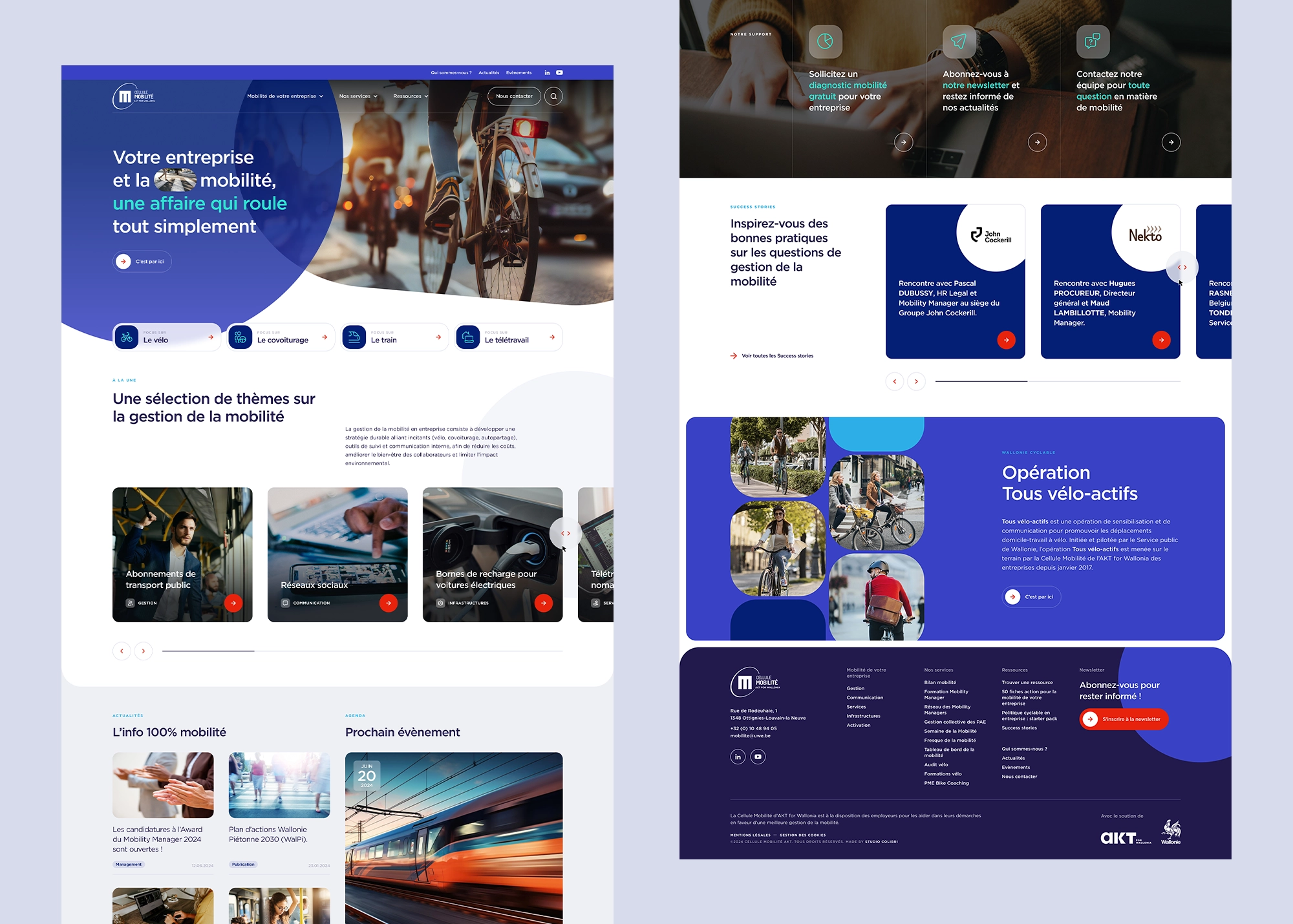Screen dimensions: 1293x924
Task: Open footer LinkedIn icon
Action: [x=738, y=757]
